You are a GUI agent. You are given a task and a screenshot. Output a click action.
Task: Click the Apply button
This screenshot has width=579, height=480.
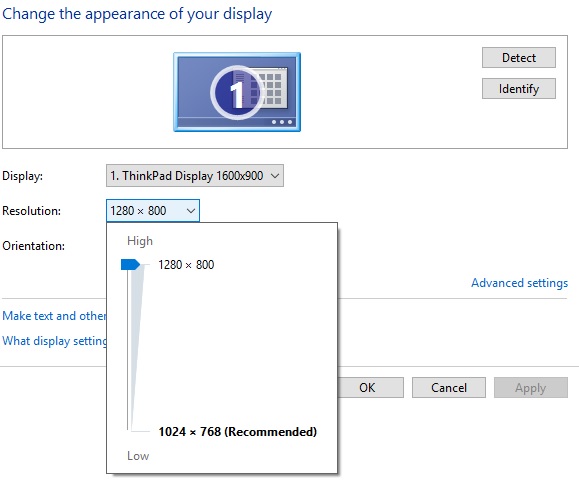(x=531, y=387)
